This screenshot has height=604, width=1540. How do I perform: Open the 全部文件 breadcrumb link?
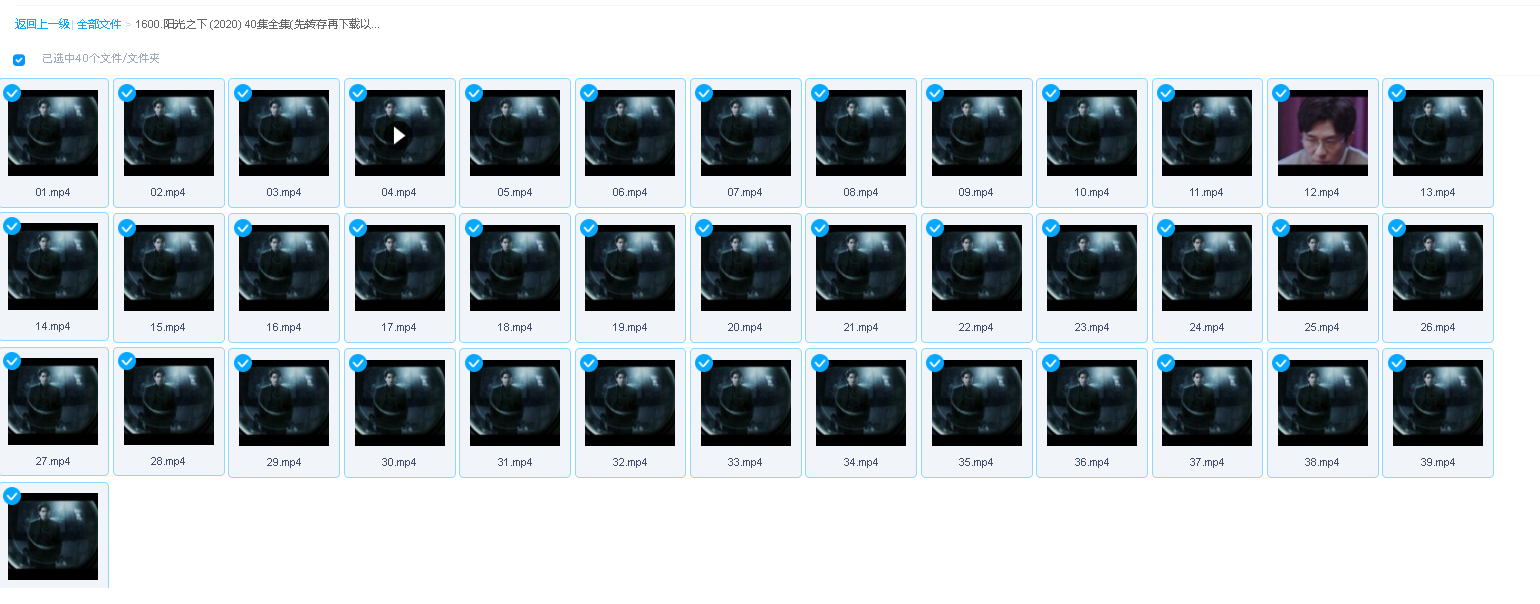99,24
